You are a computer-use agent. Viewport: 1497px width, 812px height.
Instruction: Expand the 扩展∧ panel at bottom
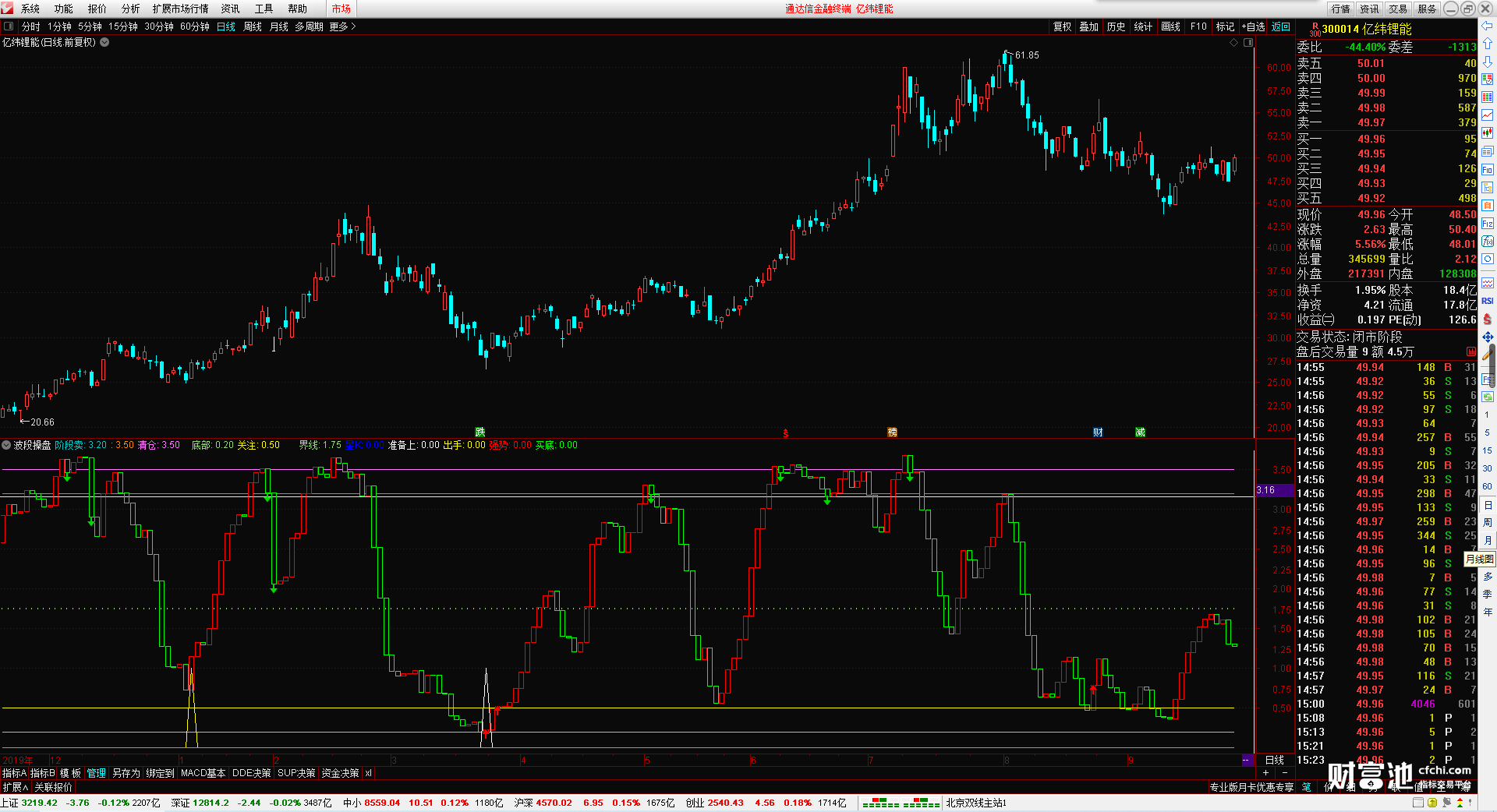pyautogui.click(x=16, y=787)
